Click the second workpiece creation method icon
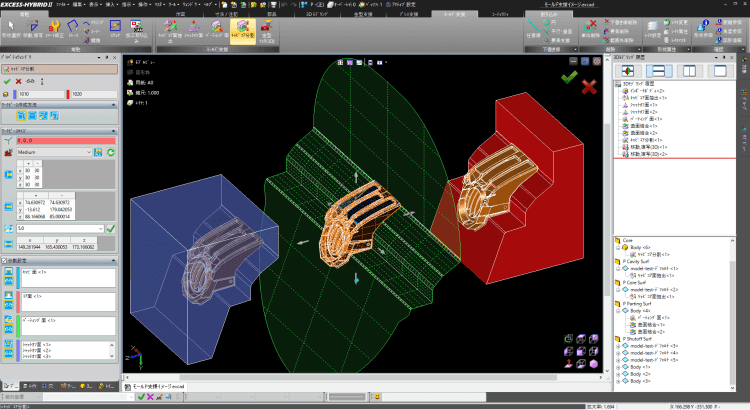 [32, 115]
